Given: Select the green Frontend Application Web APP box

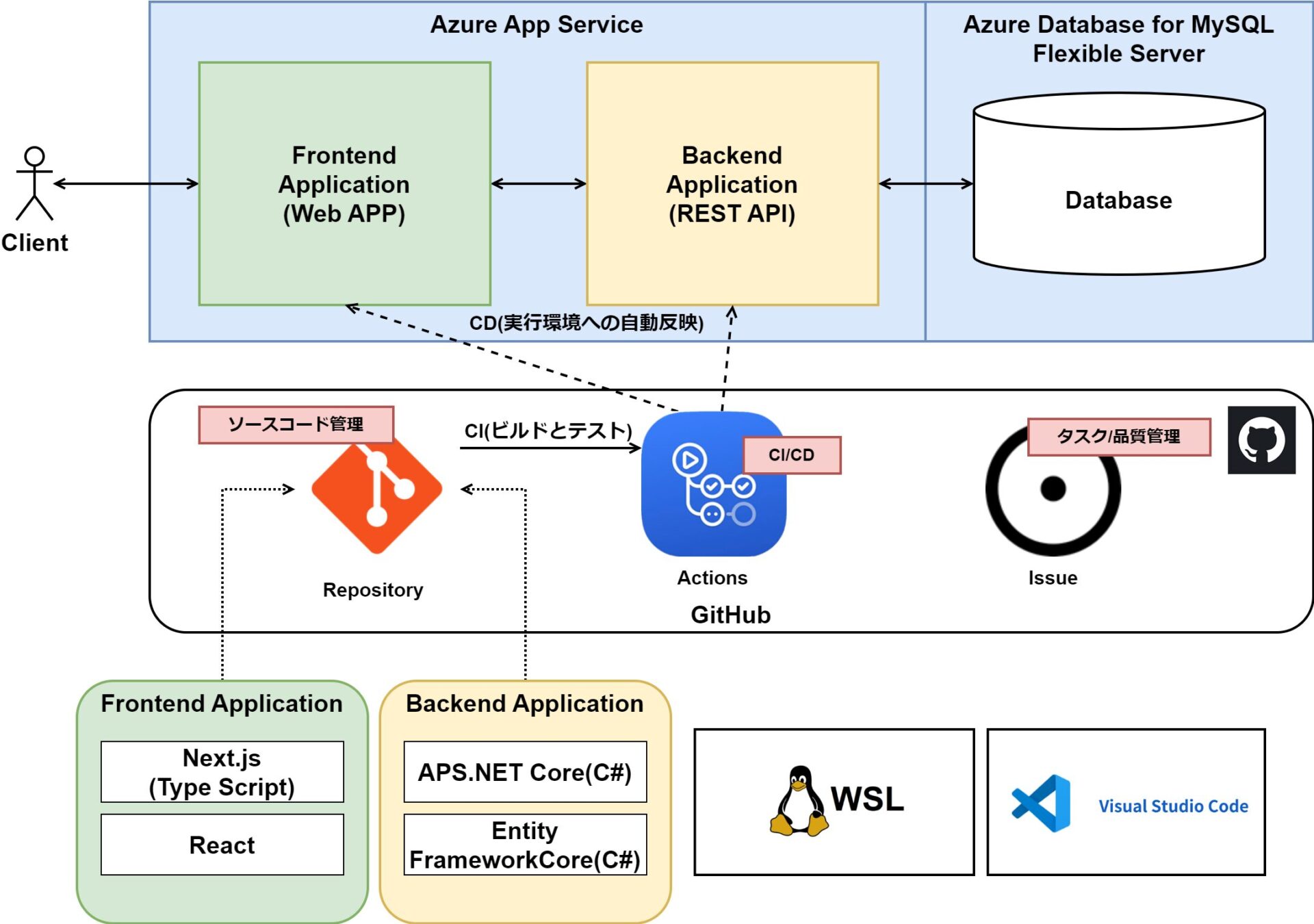Looking at the screenshot, I should pyautogui.click(x=344, y=183).
